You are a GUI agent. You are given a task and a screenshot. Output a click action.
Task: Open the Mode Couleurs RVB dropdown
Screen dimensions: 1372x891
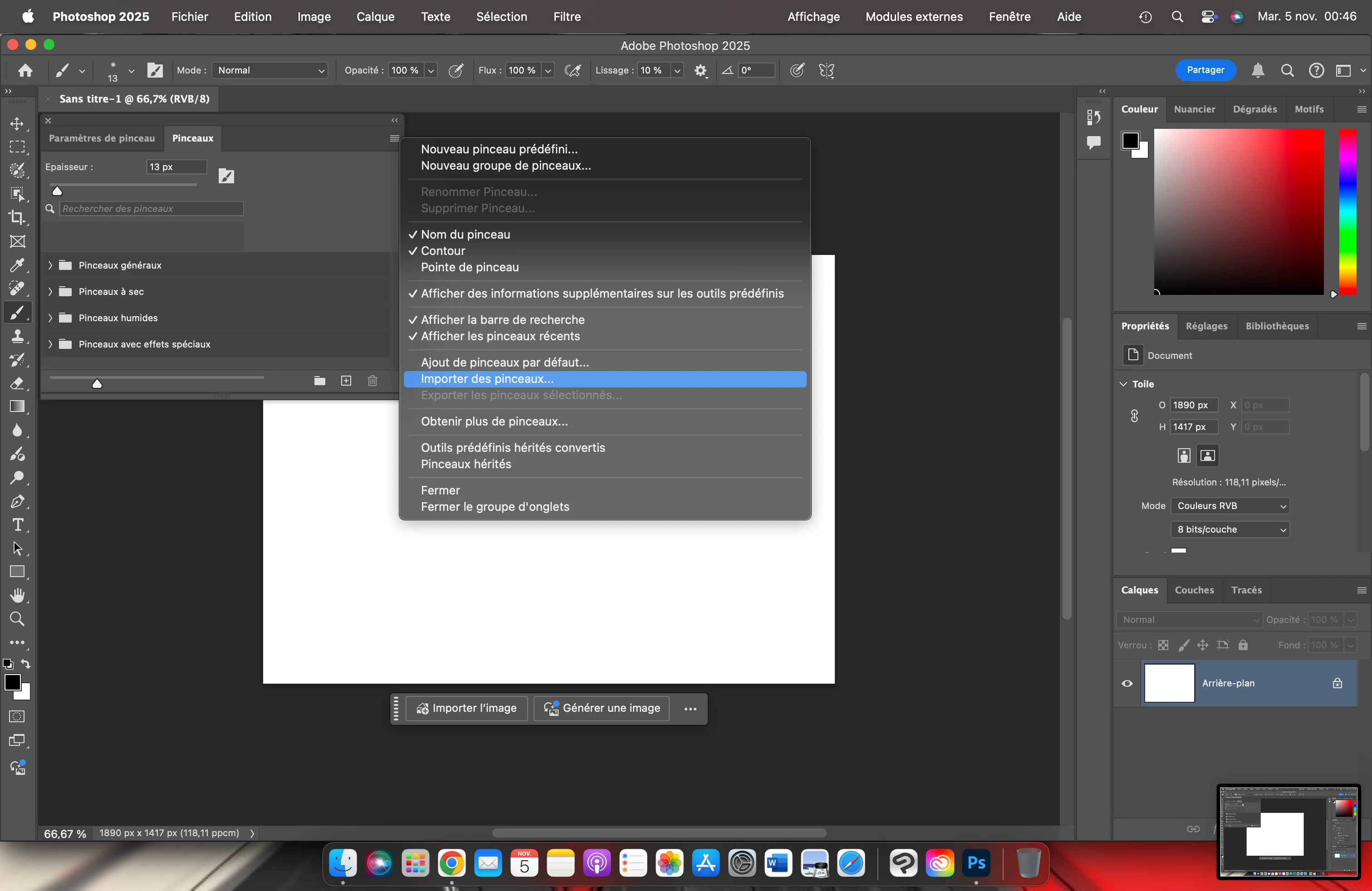pos(1230,506)
